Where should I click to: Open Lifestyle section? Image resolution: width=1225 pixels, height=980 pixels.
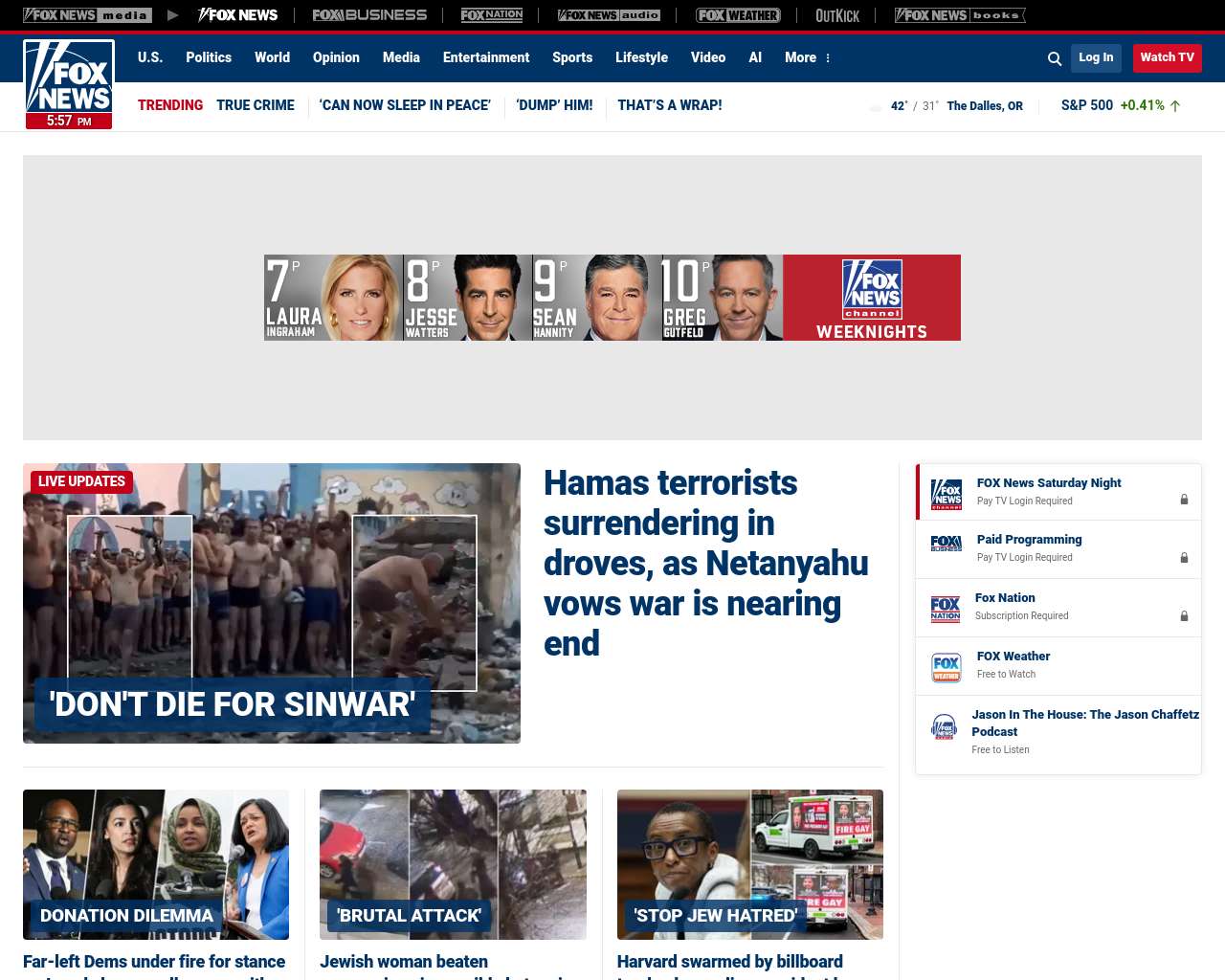(641, 57)
